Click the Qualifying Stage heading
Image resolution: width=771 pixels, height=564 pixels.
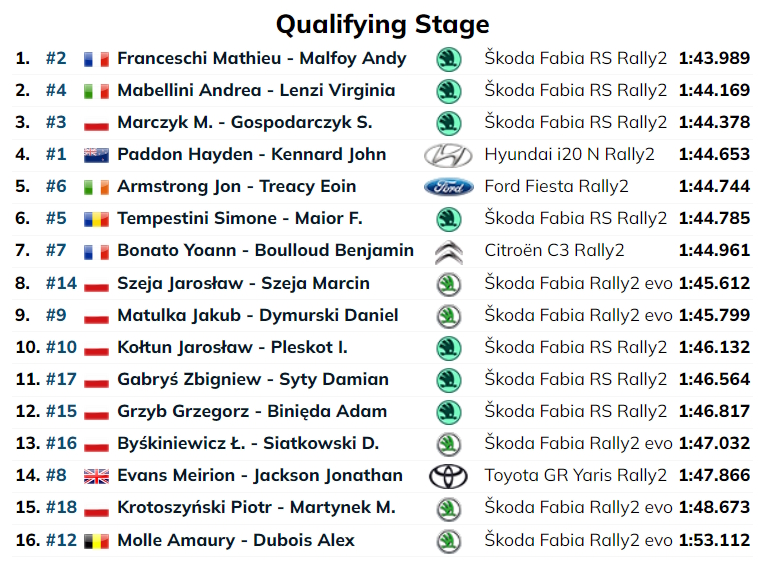pyautogui.click(x=383, y=23)
